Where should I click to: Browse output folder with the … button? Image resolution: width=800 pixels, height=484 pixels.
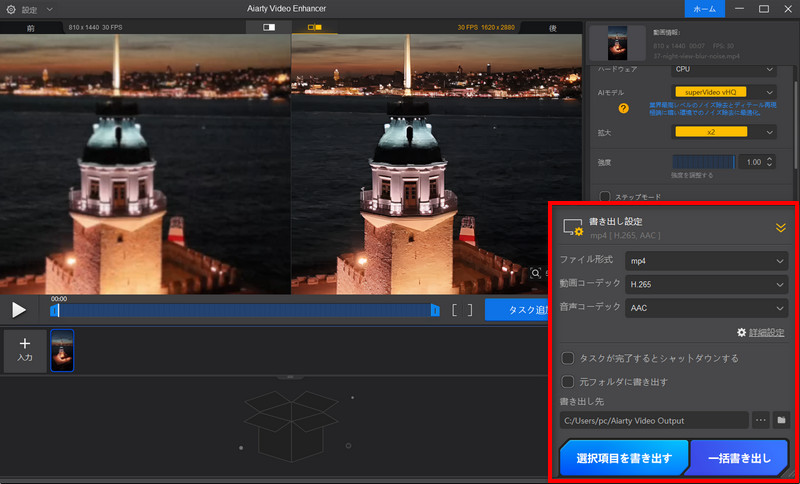coord(761,420)
